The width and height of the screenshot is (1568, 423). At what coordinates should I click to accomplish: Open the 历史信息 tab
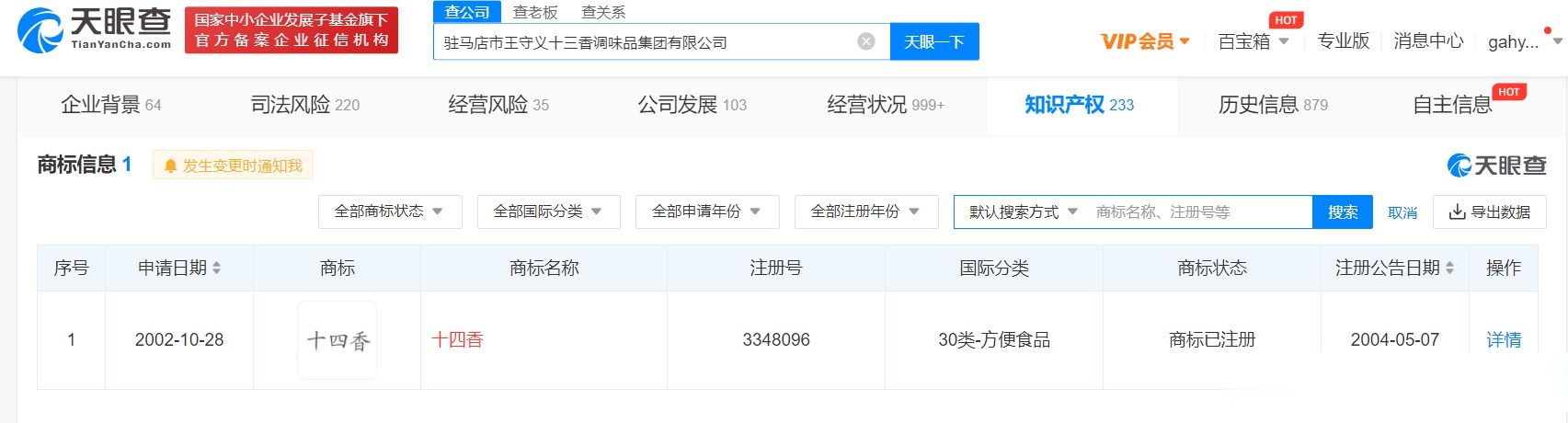coord(1274,105)
